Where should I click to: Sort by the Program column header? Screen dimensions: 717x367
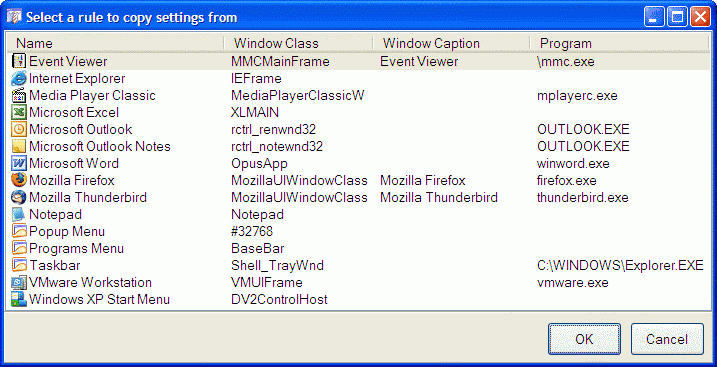tap(620, 43)
